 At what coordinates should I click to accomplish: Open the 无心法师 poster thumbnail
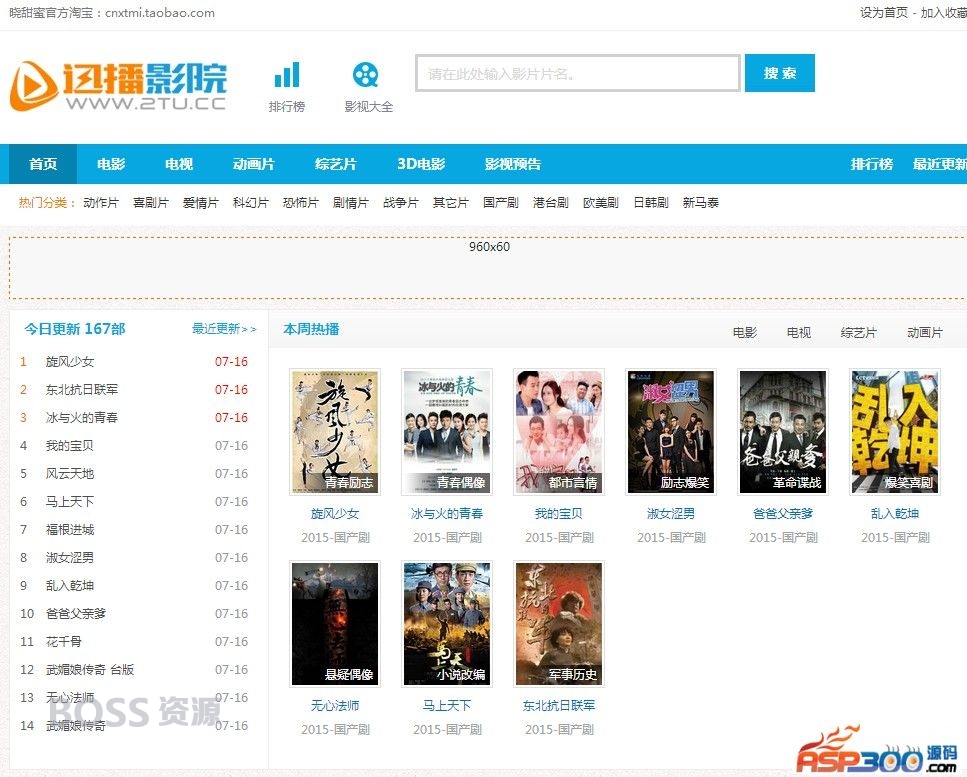[335, 623]
